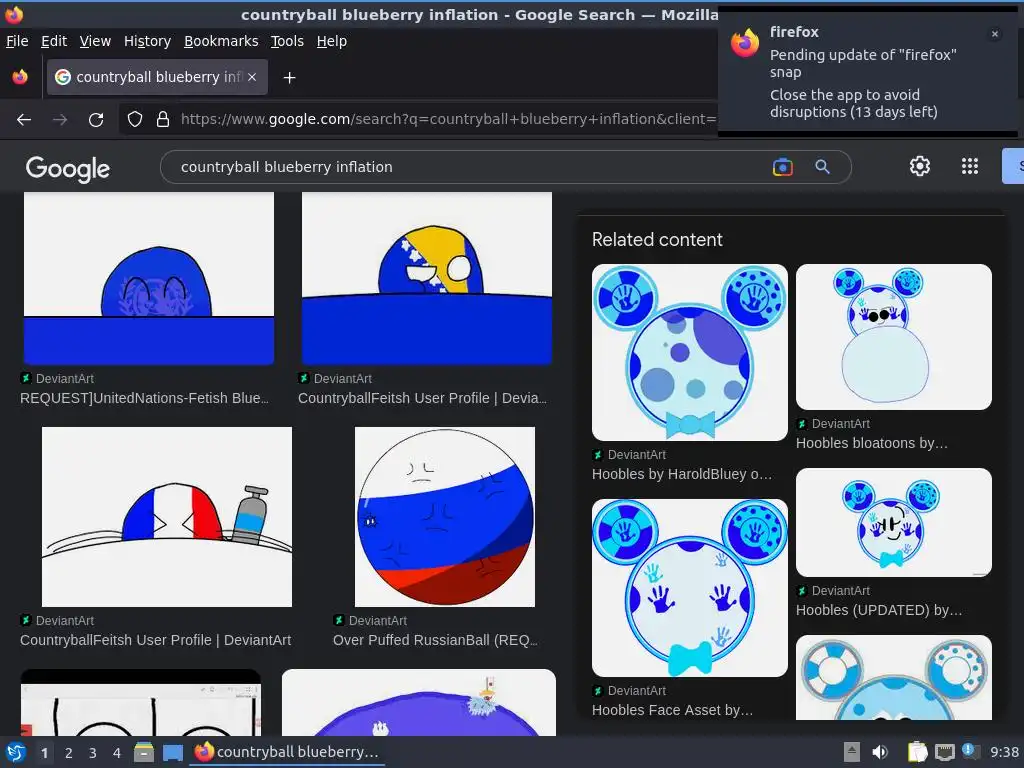Open the clipboard tray icon

coord(917,752)
